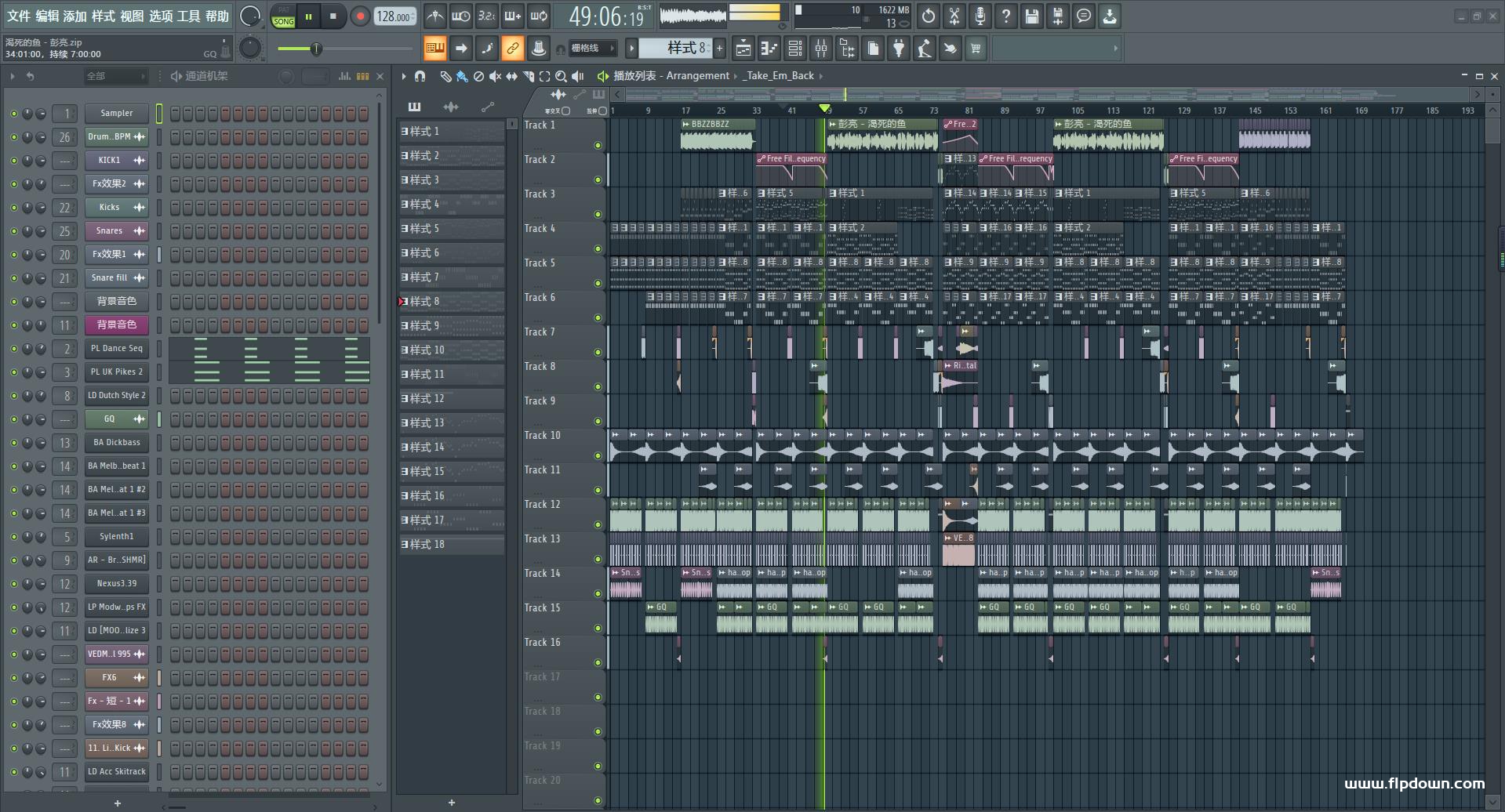This screenshot has height=812, width=1505.
Task: Toggle loop recording icon
Action: [538, 16]
